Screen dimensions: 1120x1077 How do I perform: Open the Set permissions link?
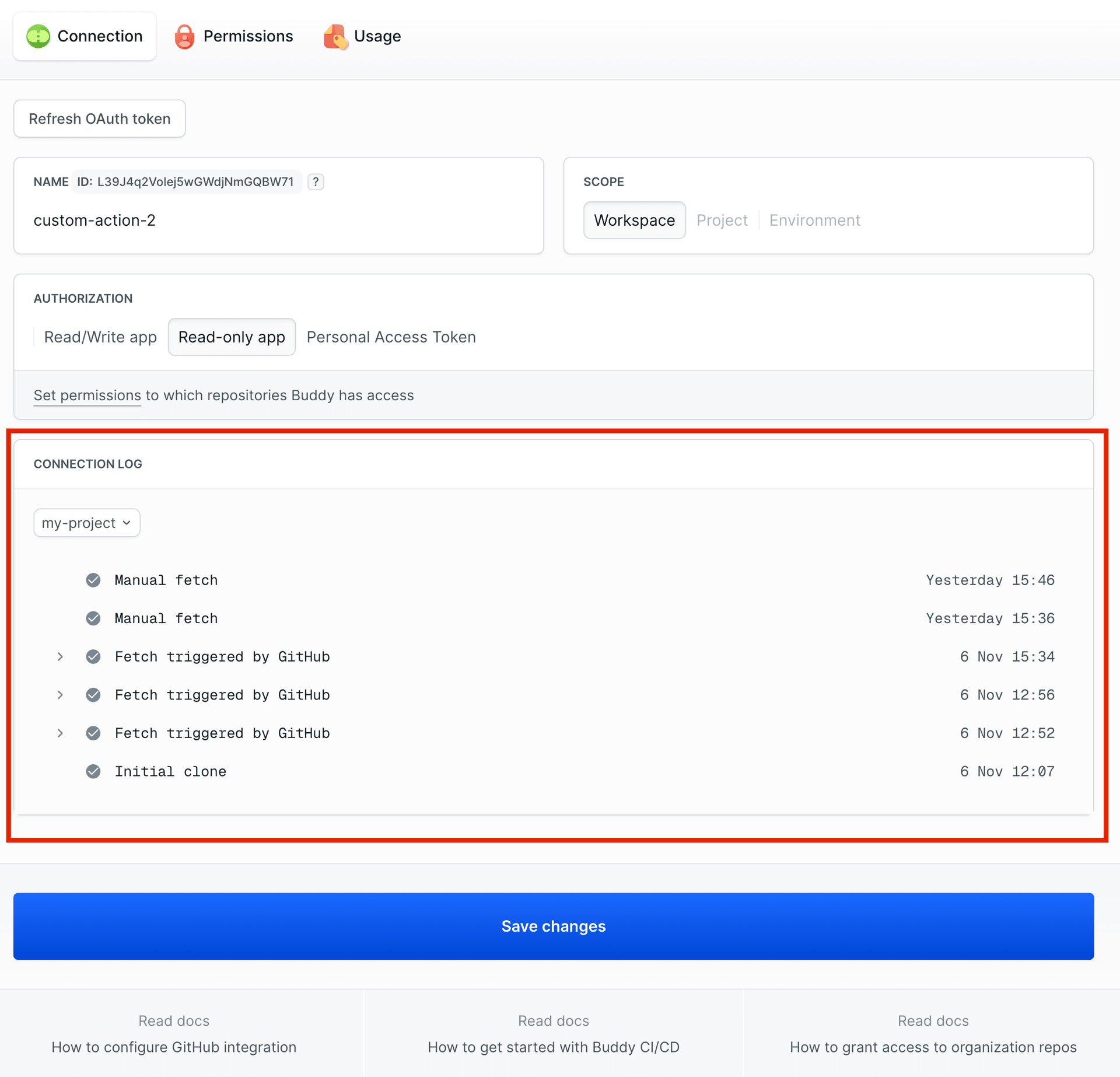[87, 396]
